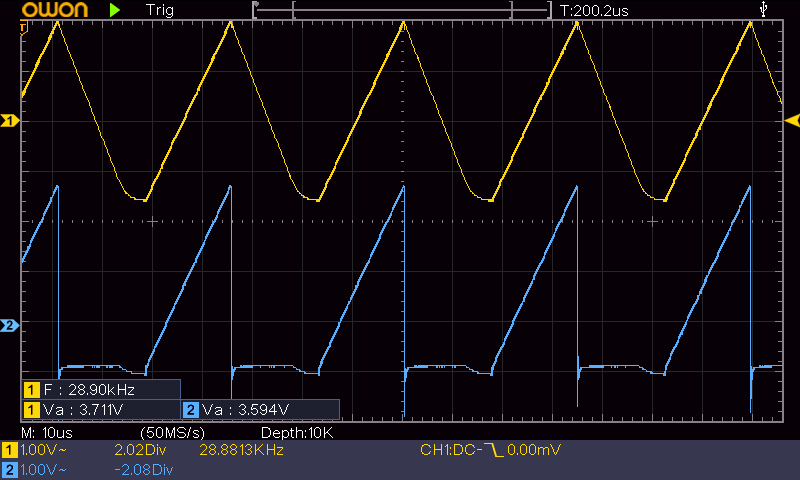Click the F : 28.90kHz frequency measurement
Viewport: 800px width, 480px height.
(x=89, y=390)
